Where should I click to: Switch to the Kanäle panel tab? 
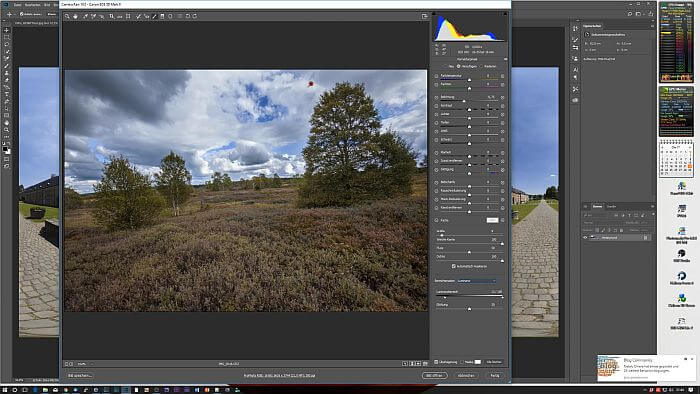point(611,206)
